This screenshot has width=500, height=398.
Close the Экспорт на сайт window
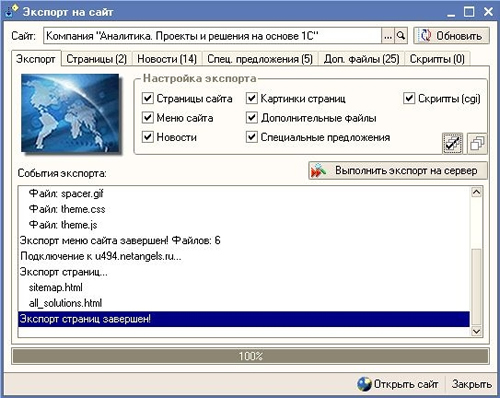tap(488, 12)
